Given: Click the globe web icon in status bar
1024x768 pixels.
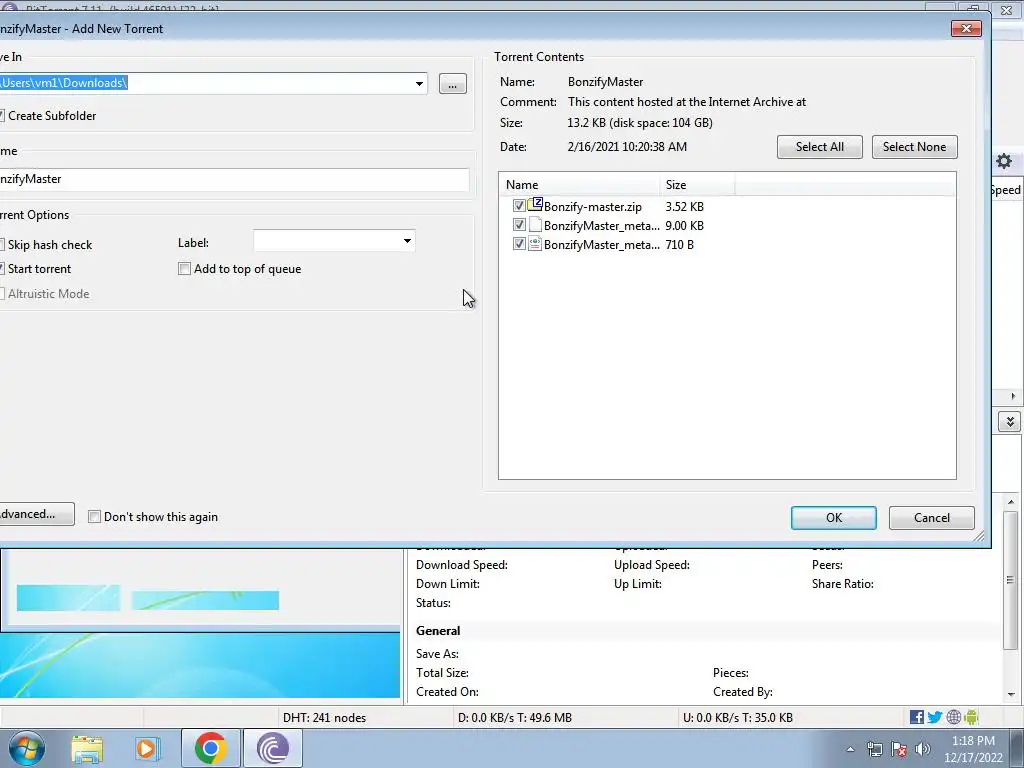Looking at the screenshot, I should [953, 717].
